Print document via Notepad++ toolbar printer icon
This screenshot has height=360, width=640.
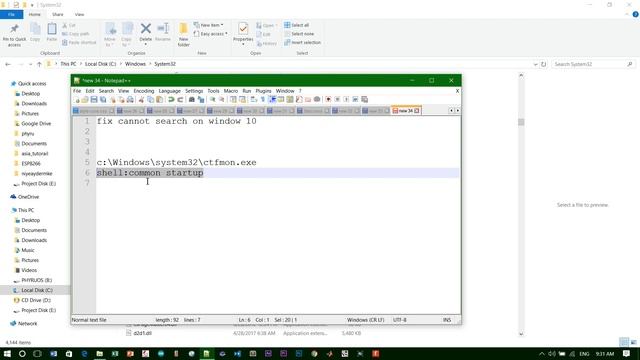coord(130,100)
